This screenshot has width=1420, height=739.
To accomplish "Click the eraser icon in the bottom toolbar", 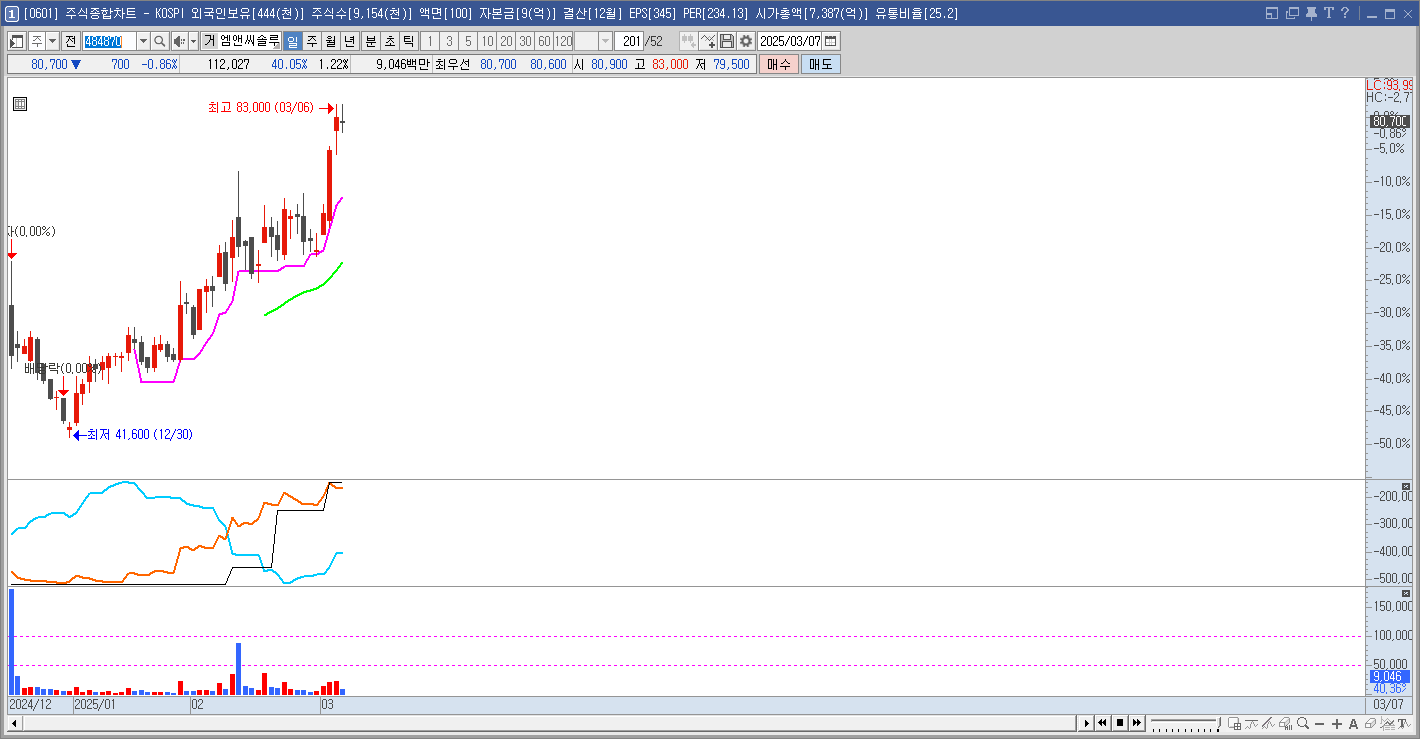I will [1370, 723].
